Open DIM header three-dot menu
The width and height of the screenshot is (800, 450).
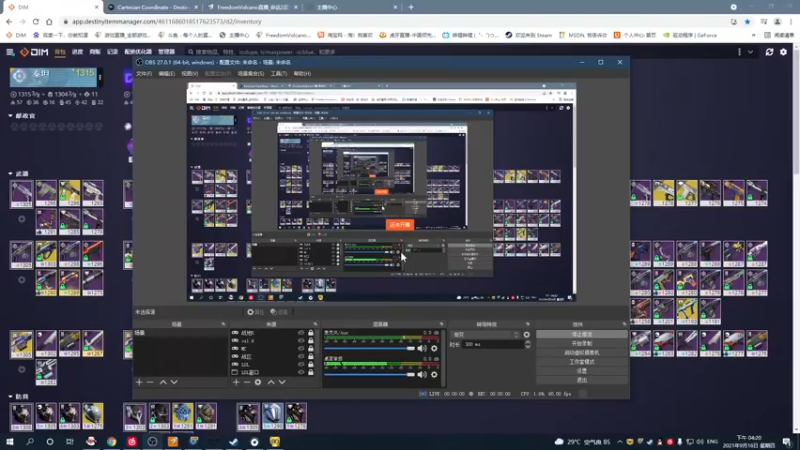coord(739,52)
